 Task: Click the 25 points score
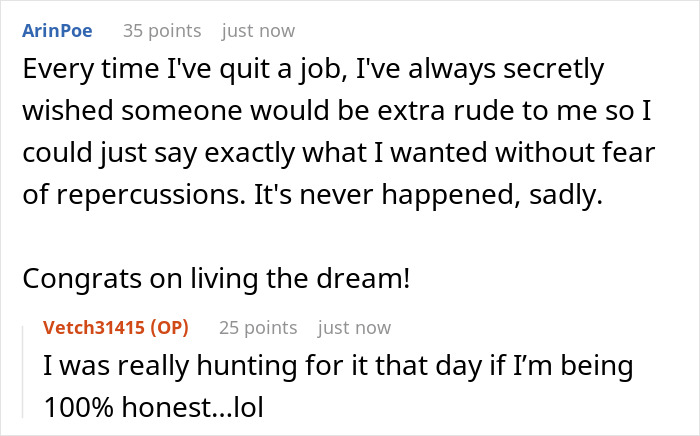tap(257, 328)
